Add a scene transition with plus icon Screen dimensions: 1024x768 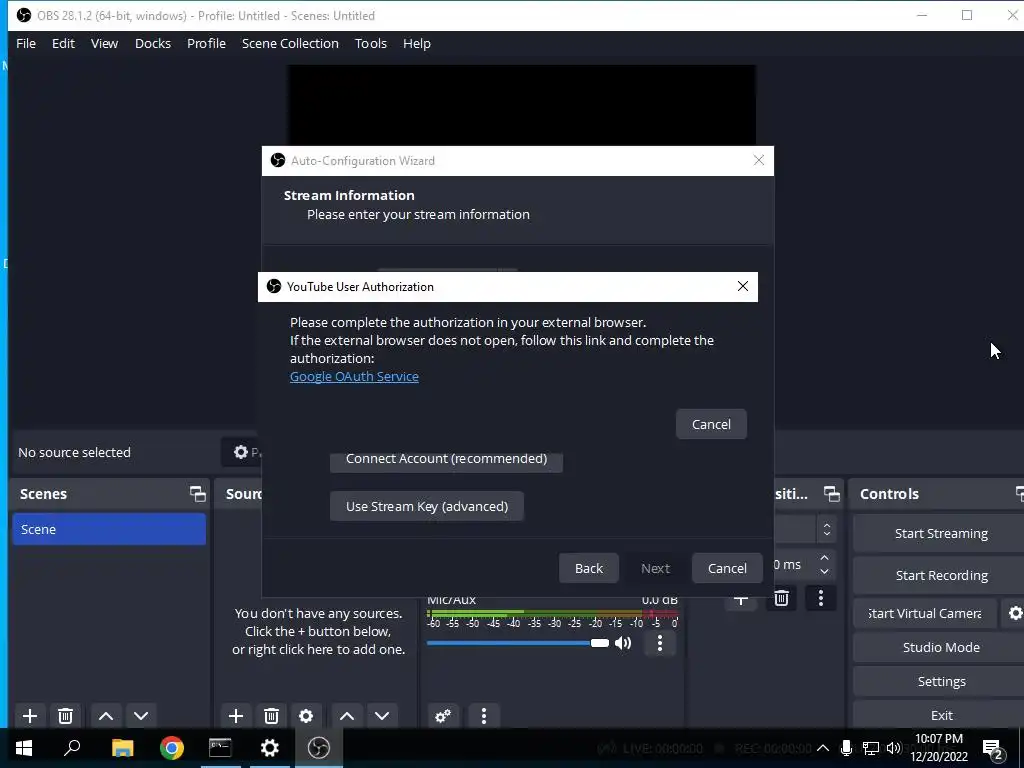click(x=741, y=600)
